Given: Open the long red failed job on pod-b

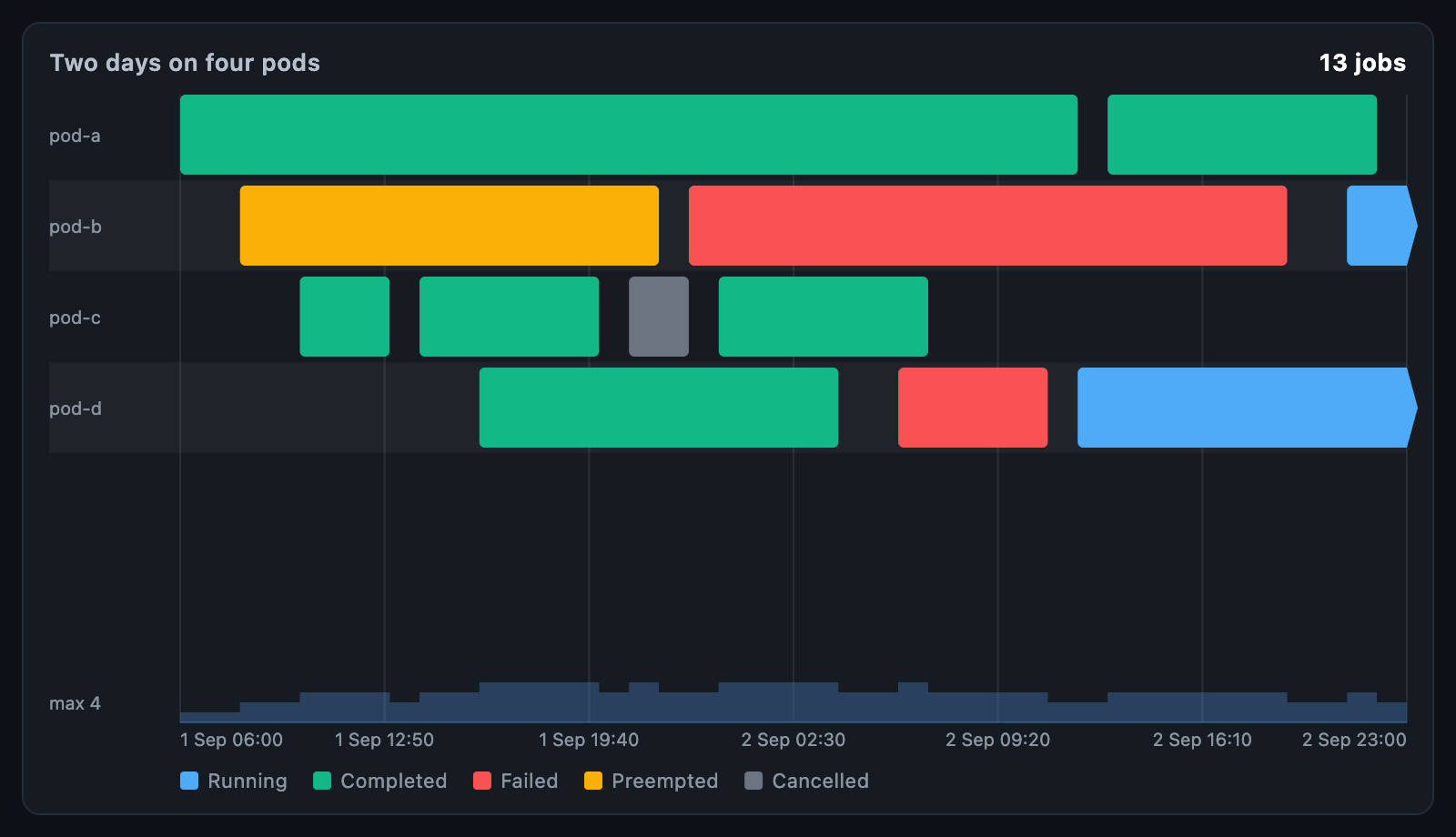Looking at the screenshot, I should [988, 226].
